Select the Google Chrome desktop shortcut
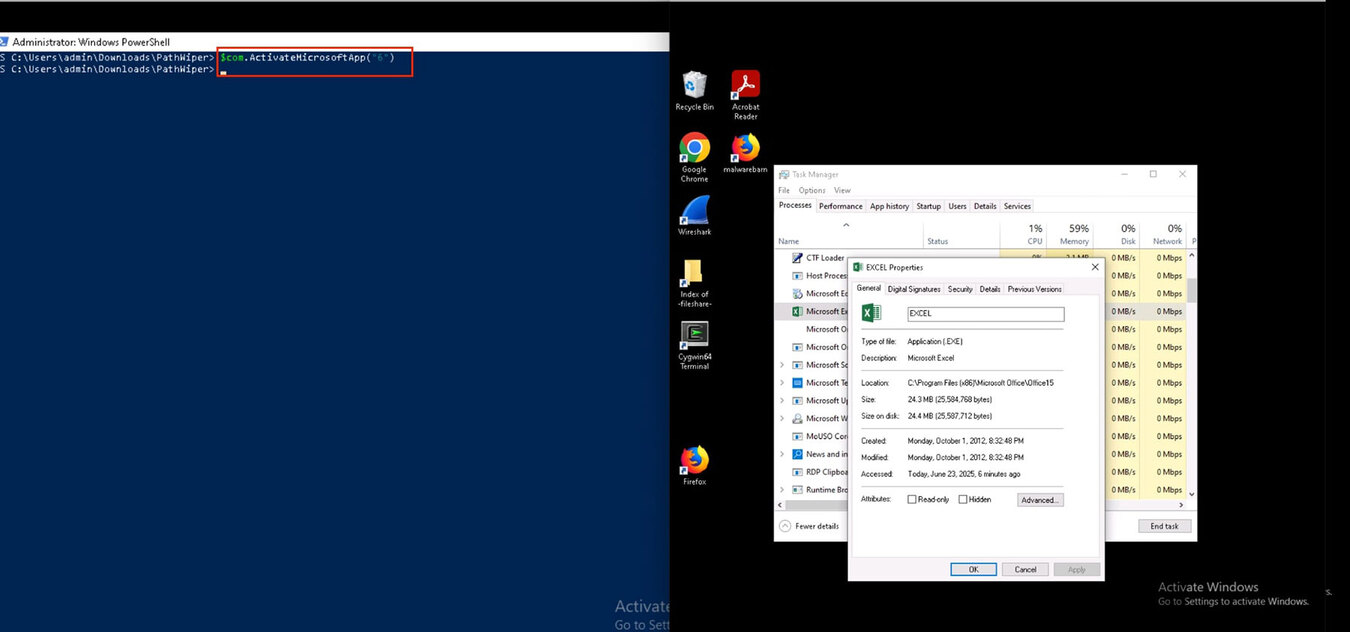The height and width of the screenshot is (632, 1350). click(x=694, y=148)
